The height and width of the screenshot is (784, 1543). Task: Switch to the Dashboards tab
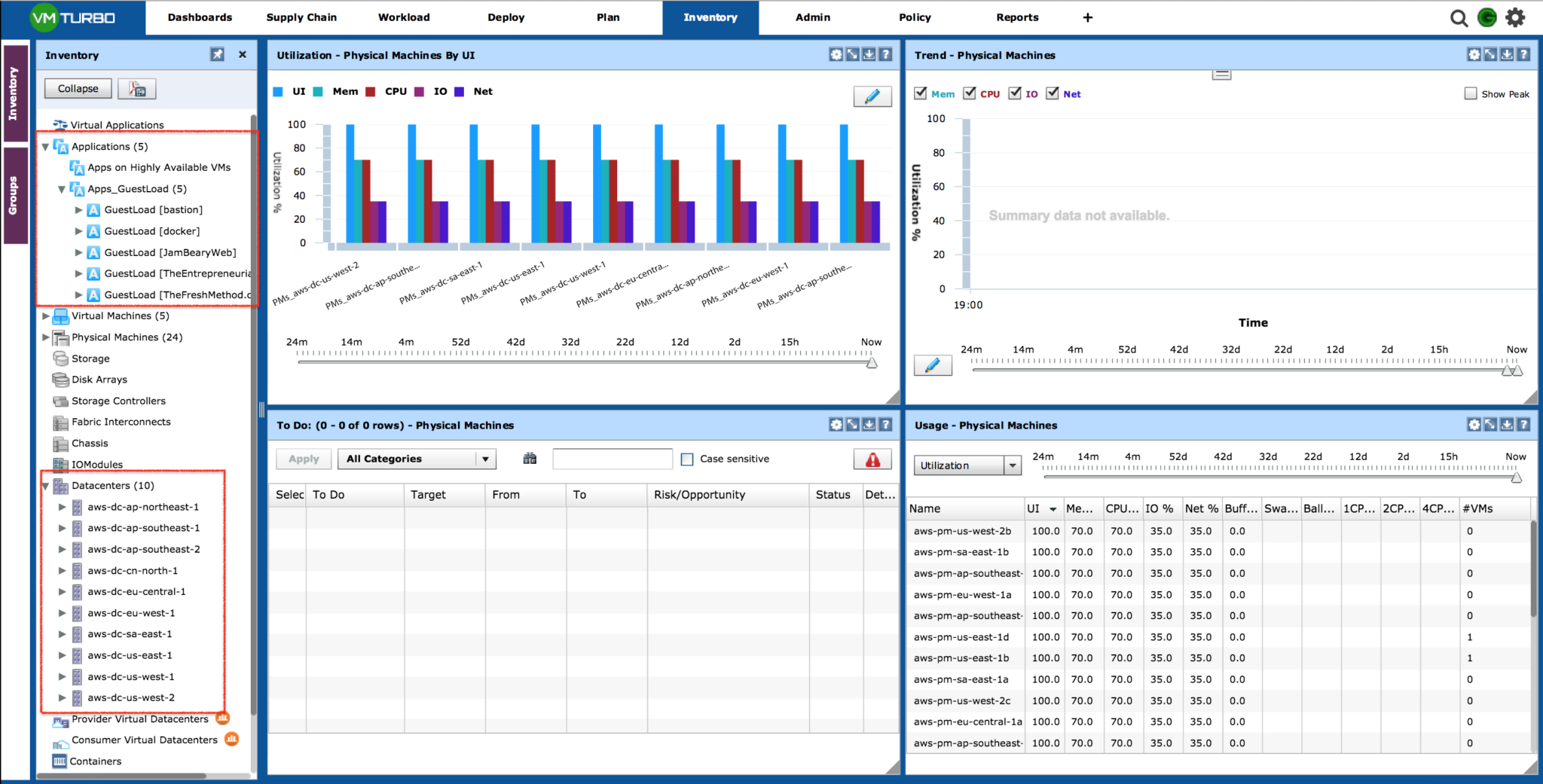point(200,17)
